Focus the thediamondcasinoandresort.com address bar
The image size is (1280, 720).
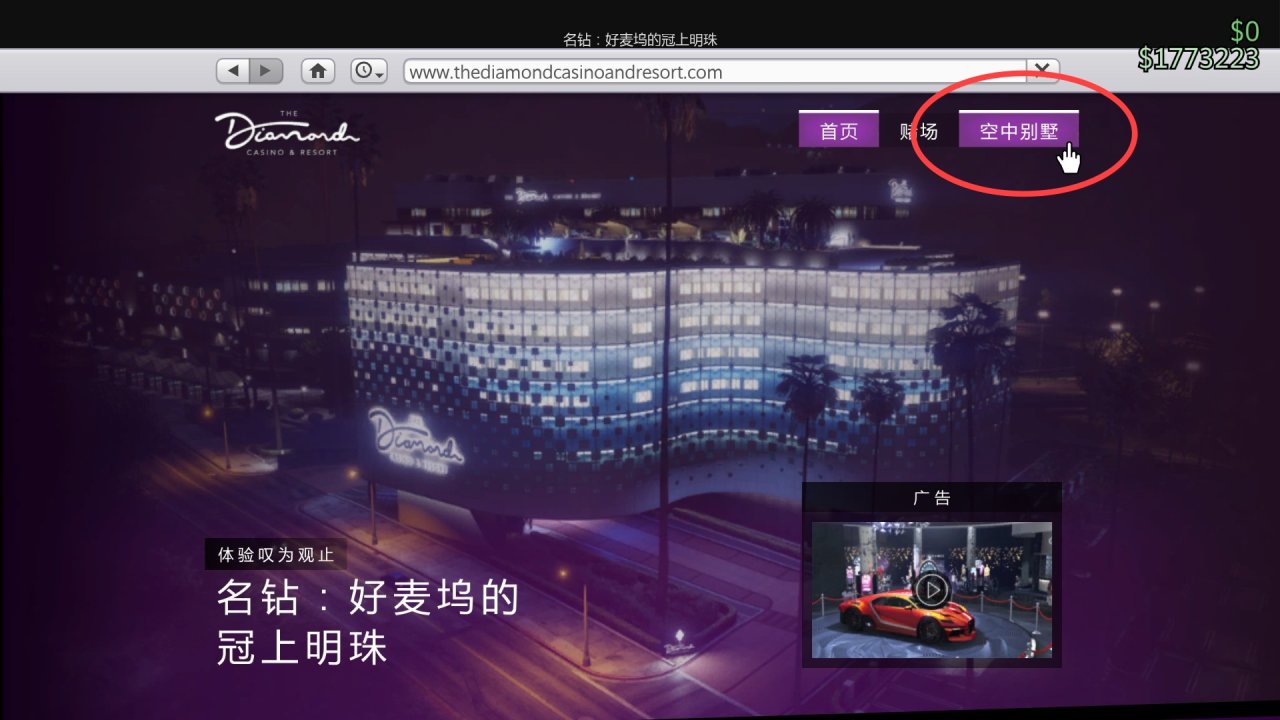(x=715, y=72)
